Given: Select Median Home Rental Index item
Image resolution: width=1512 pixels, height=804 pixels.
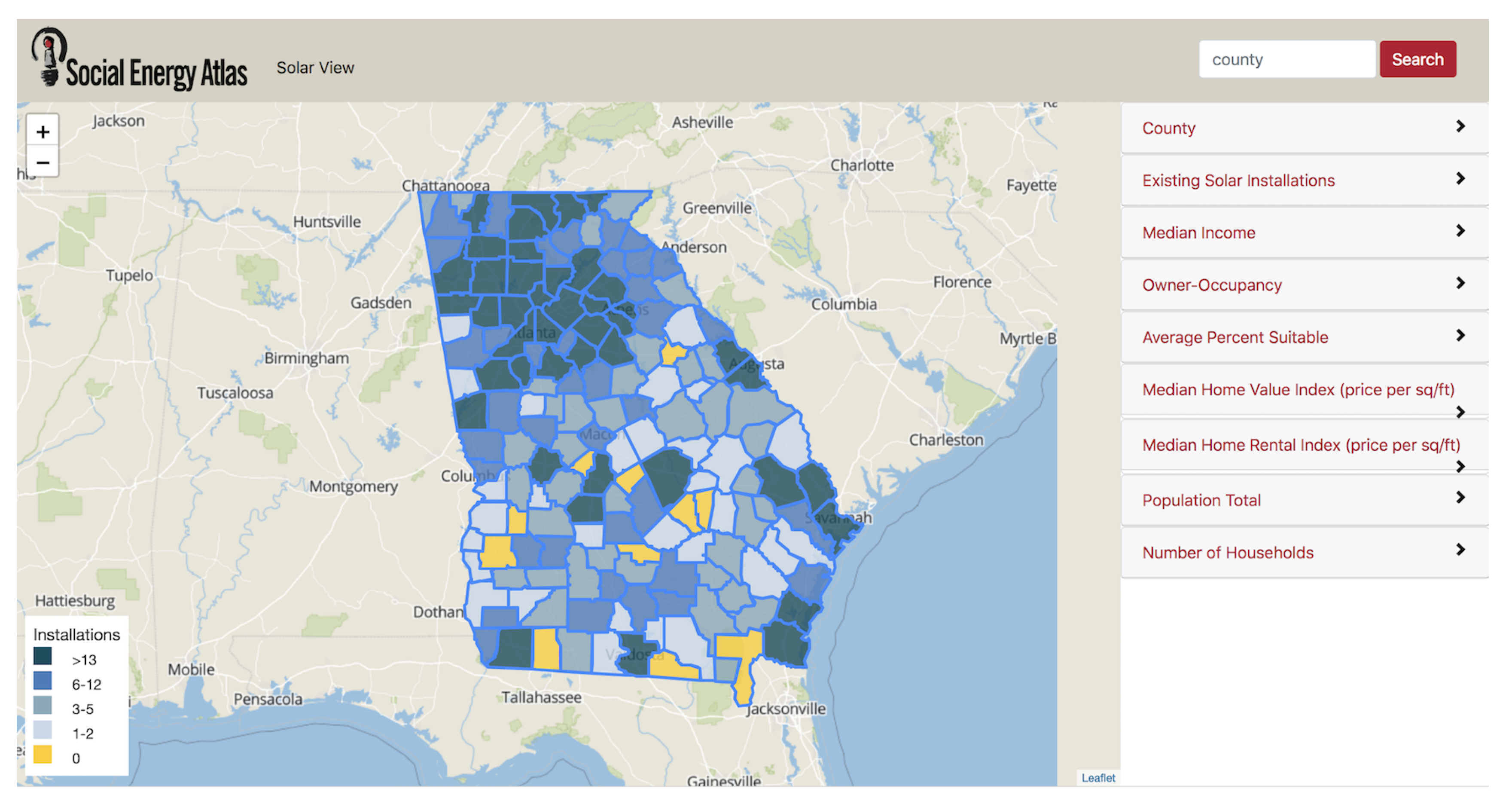Looking at the screenshot, I should [1300, 445].
